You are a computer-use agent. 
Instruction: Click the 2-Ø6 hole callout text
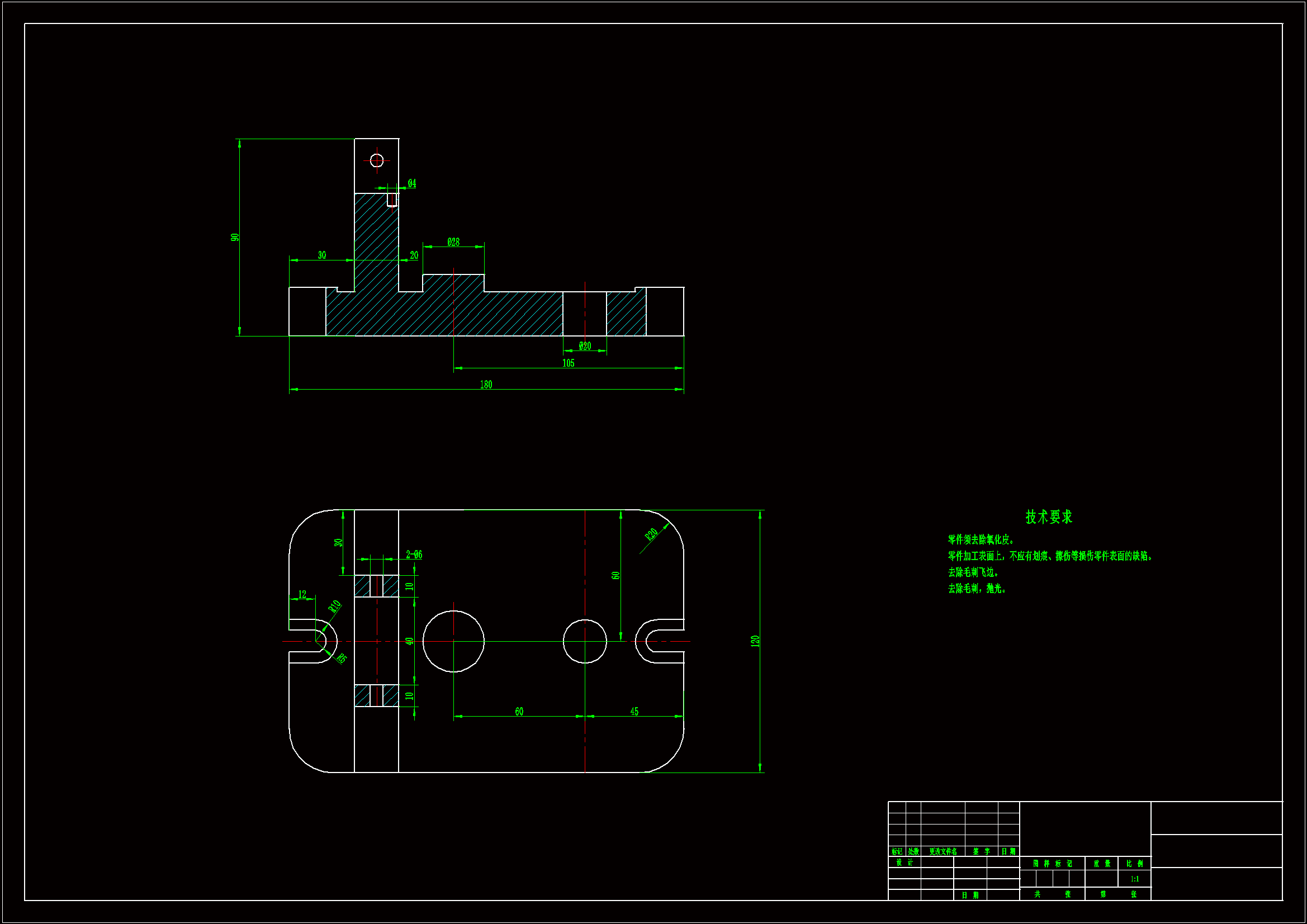tap(414, 555)
